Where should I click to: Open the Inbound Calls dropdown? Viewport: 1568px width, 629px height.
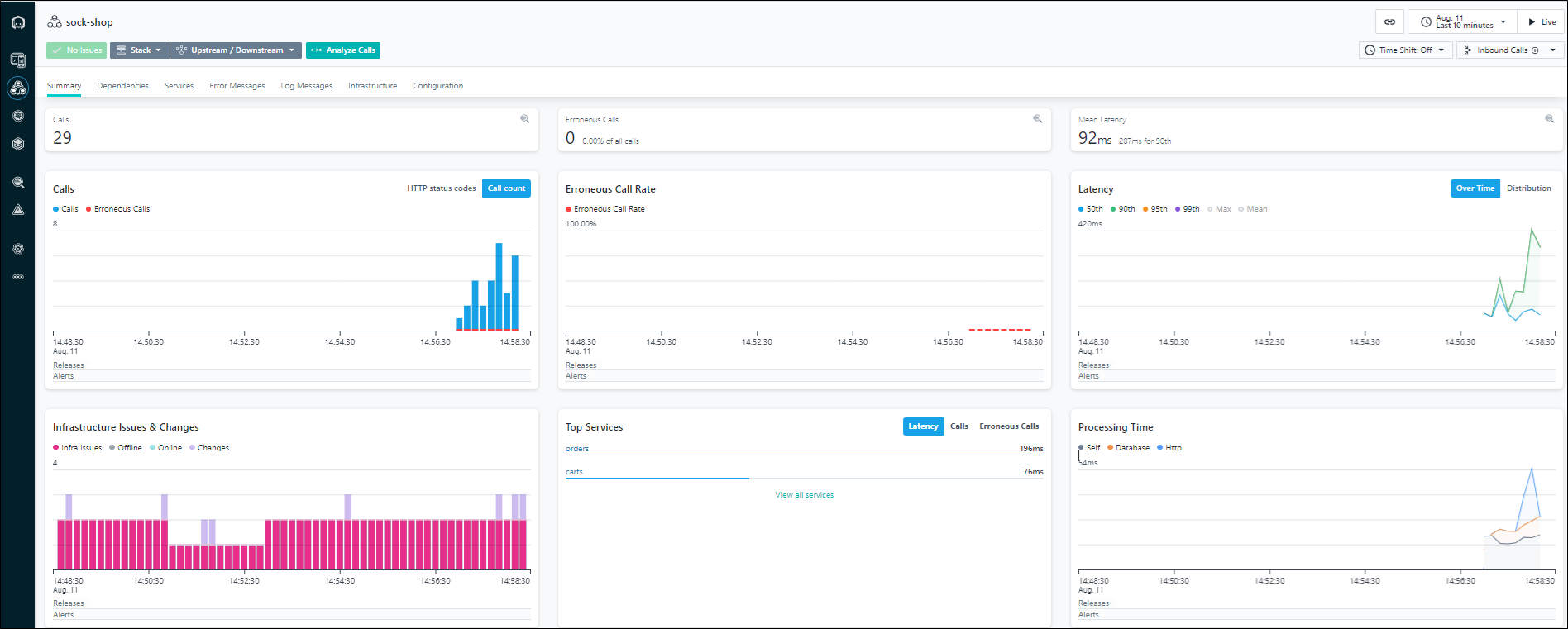pos(1510,50)
